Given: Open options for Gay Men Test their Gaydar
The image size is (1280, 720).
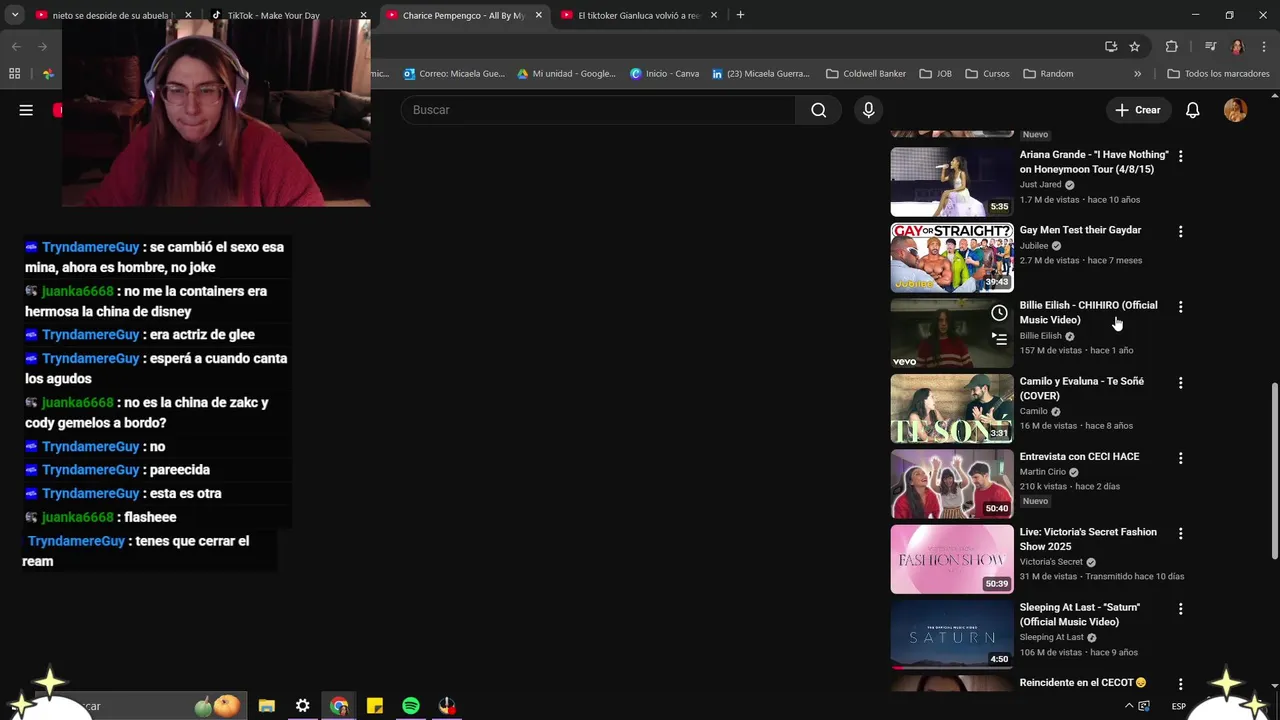Looking at the screenshot, I should coord(1180,232).
